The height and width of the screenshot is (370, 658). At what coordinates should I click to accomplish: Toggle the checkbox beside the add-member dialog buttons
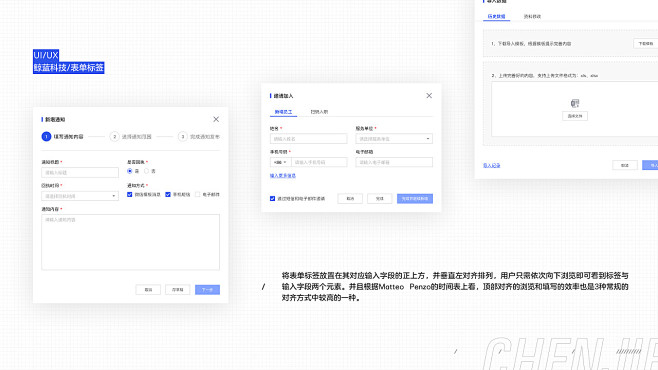272,198
